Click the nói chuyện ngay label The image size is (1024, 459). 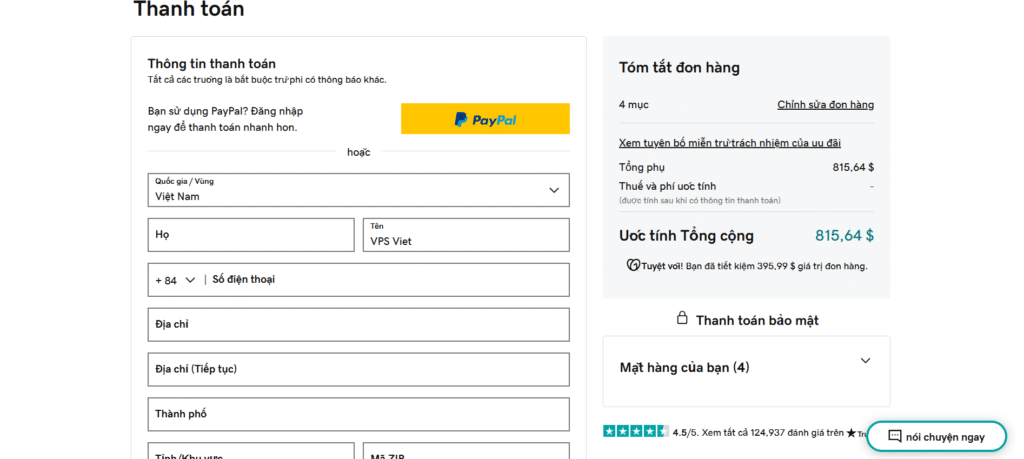tap(945, 437)
